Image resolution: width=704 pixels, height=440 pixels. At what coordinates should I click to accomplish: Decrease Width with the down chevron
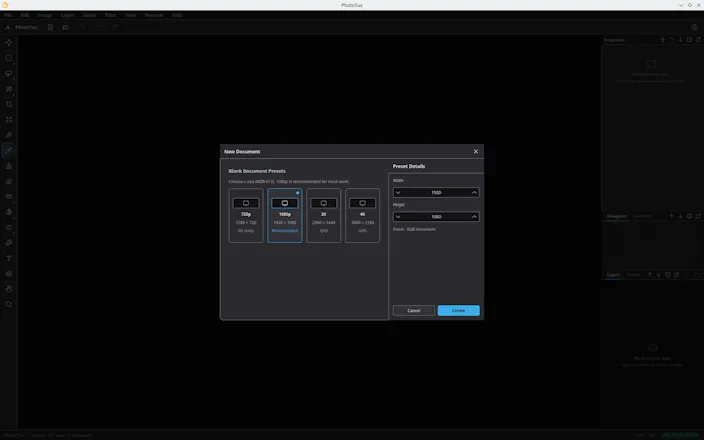[398, 193]
